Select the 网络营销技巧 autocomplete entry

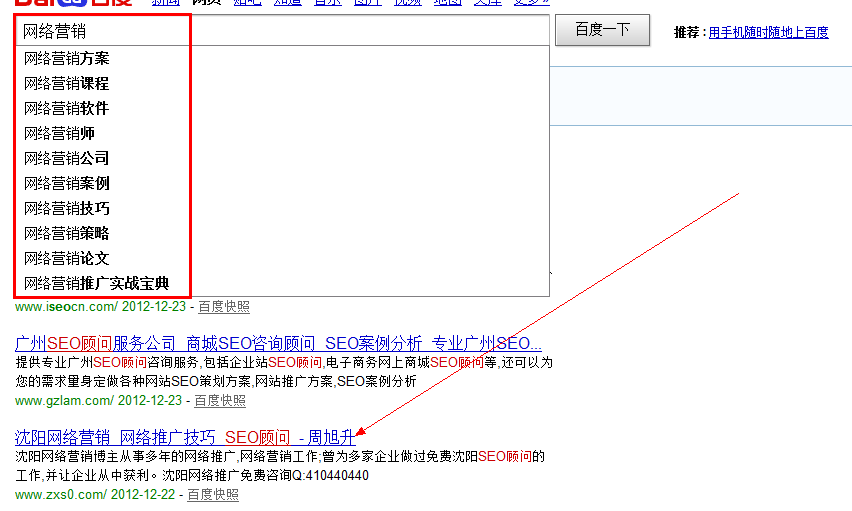(67, 209)
